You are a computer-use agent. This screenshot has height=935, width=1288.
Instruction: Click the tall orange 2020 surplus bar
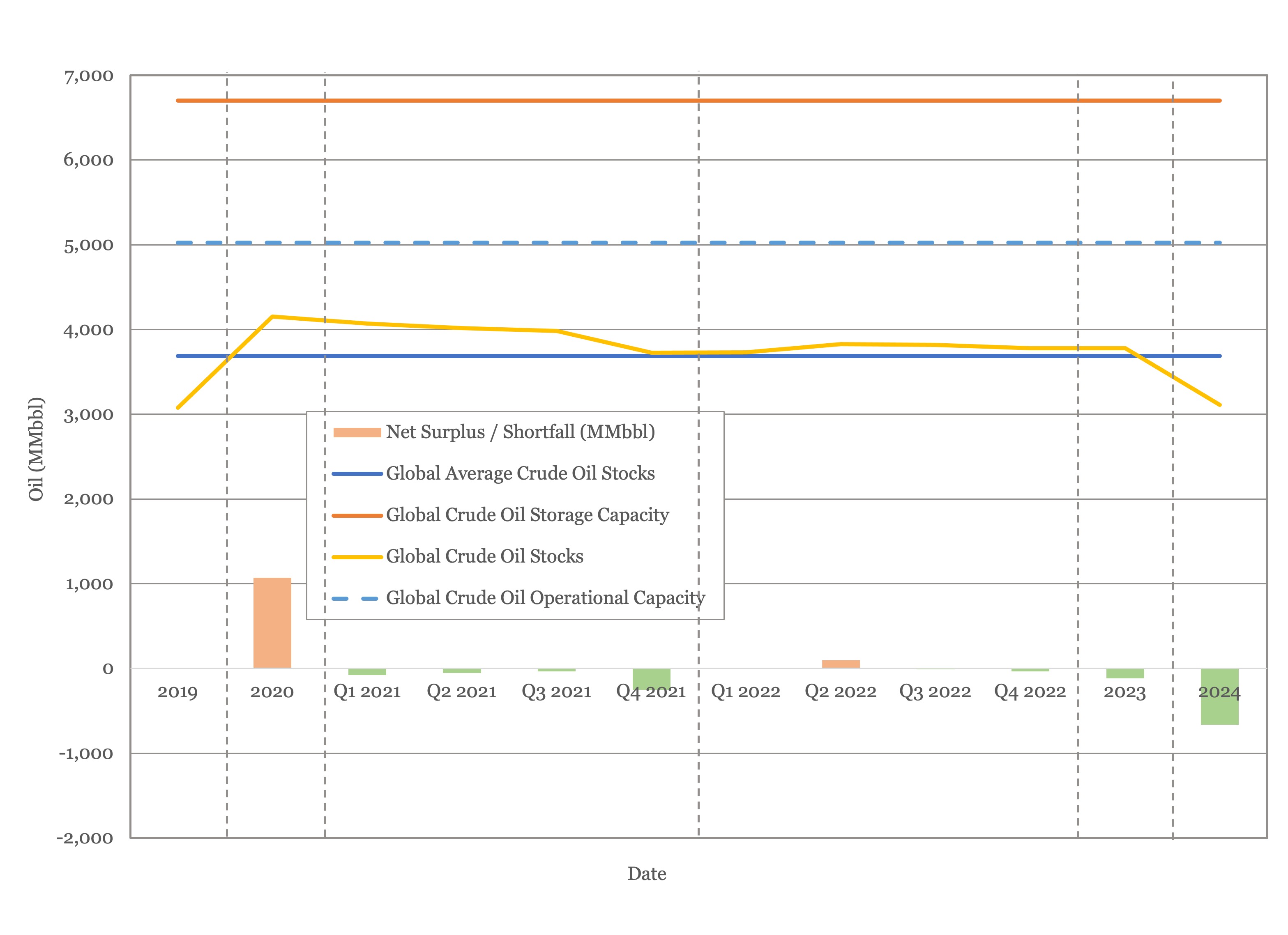(x=272, y=623)
